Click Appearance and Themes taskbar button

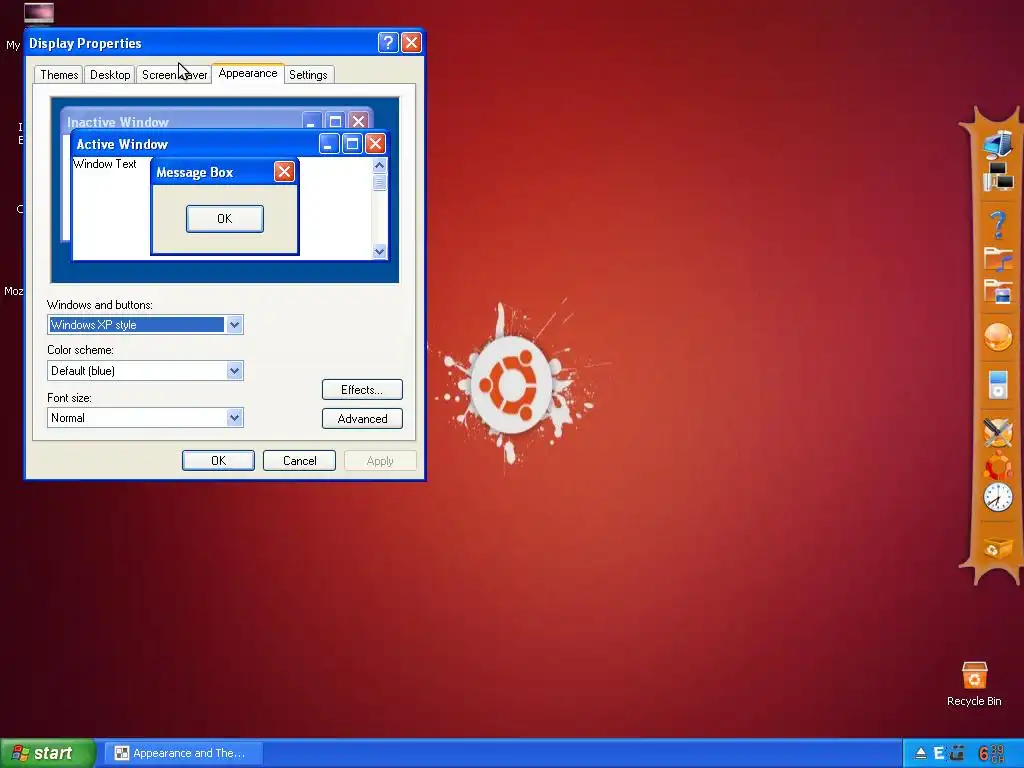point(185,753)
